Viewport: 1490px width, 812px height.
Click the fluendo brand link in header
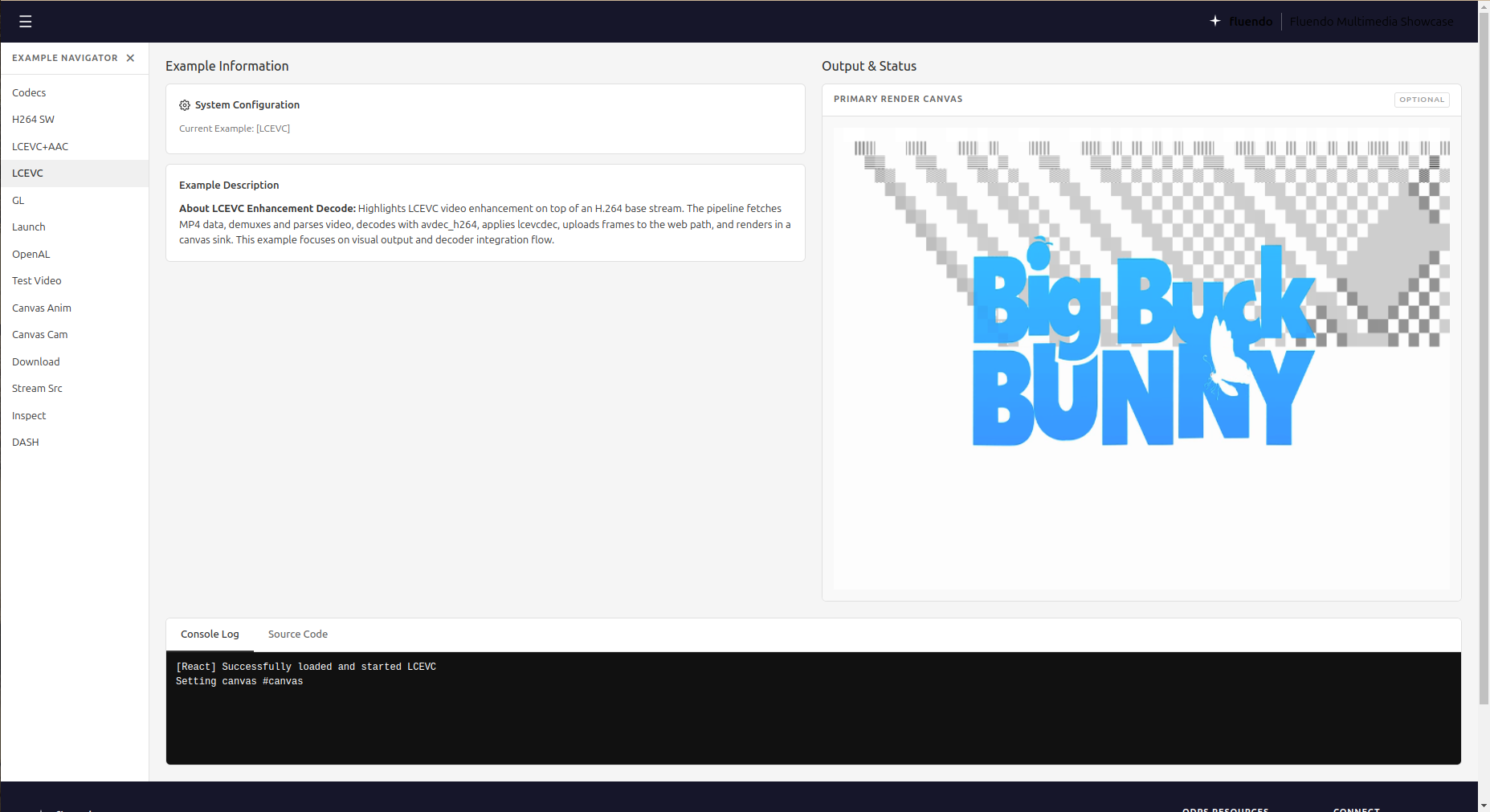1251,22
